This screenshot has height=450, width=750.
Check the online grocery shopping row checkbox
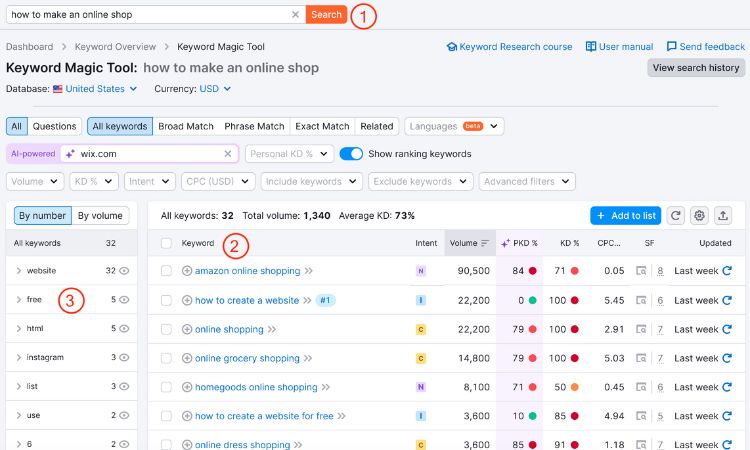[x=166, y=358]
